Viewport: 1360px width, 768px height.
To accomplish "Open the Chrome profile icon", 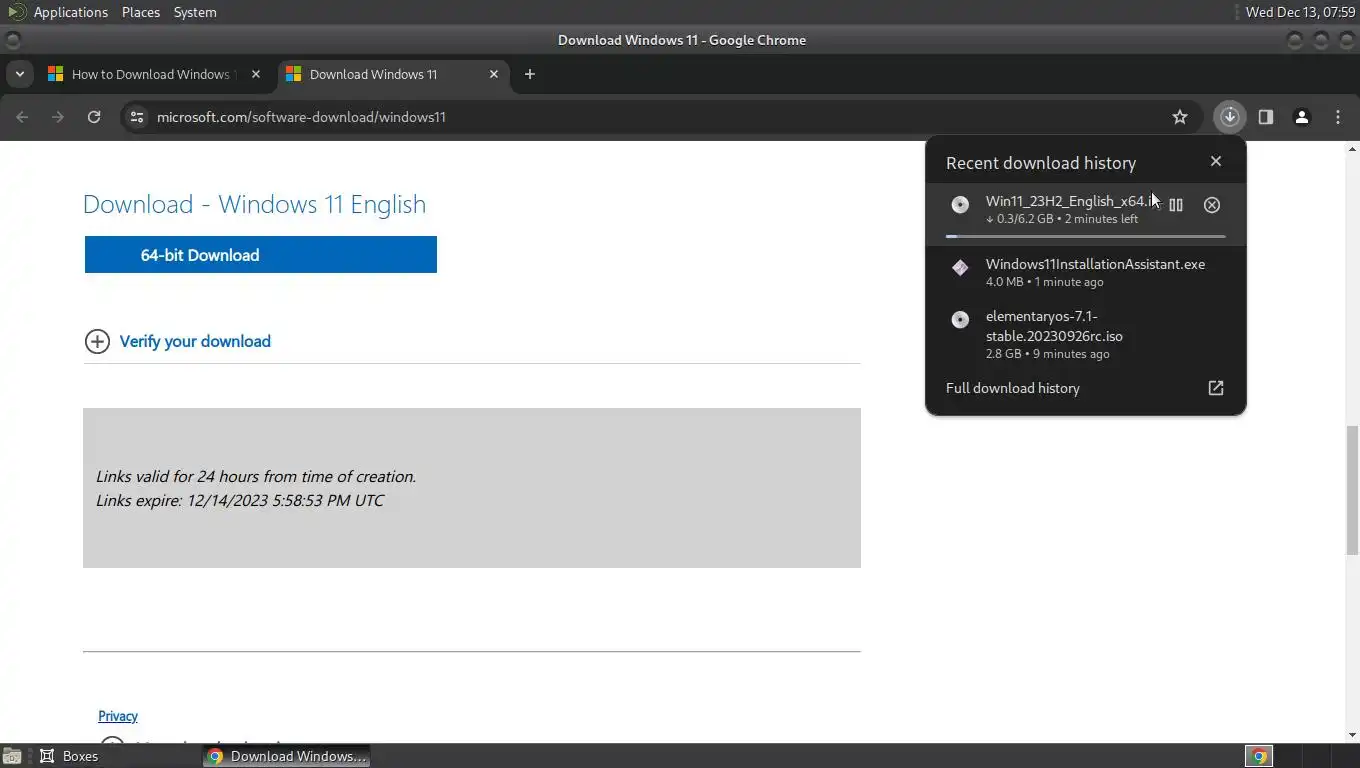I will coord(1302,117).
